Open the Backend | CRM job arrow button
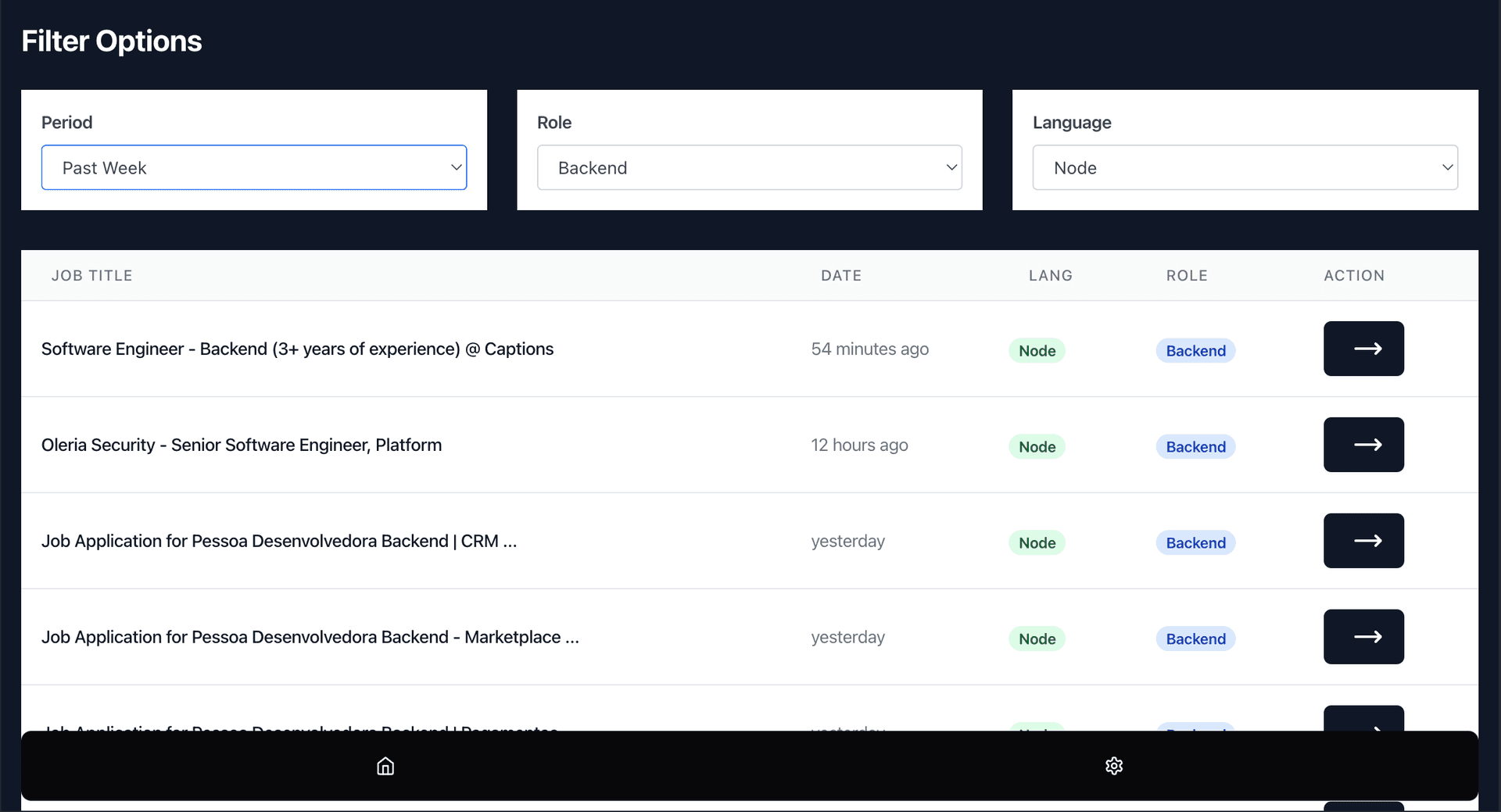Screen dimensions: 1501x812 (x=1363, y=541)
